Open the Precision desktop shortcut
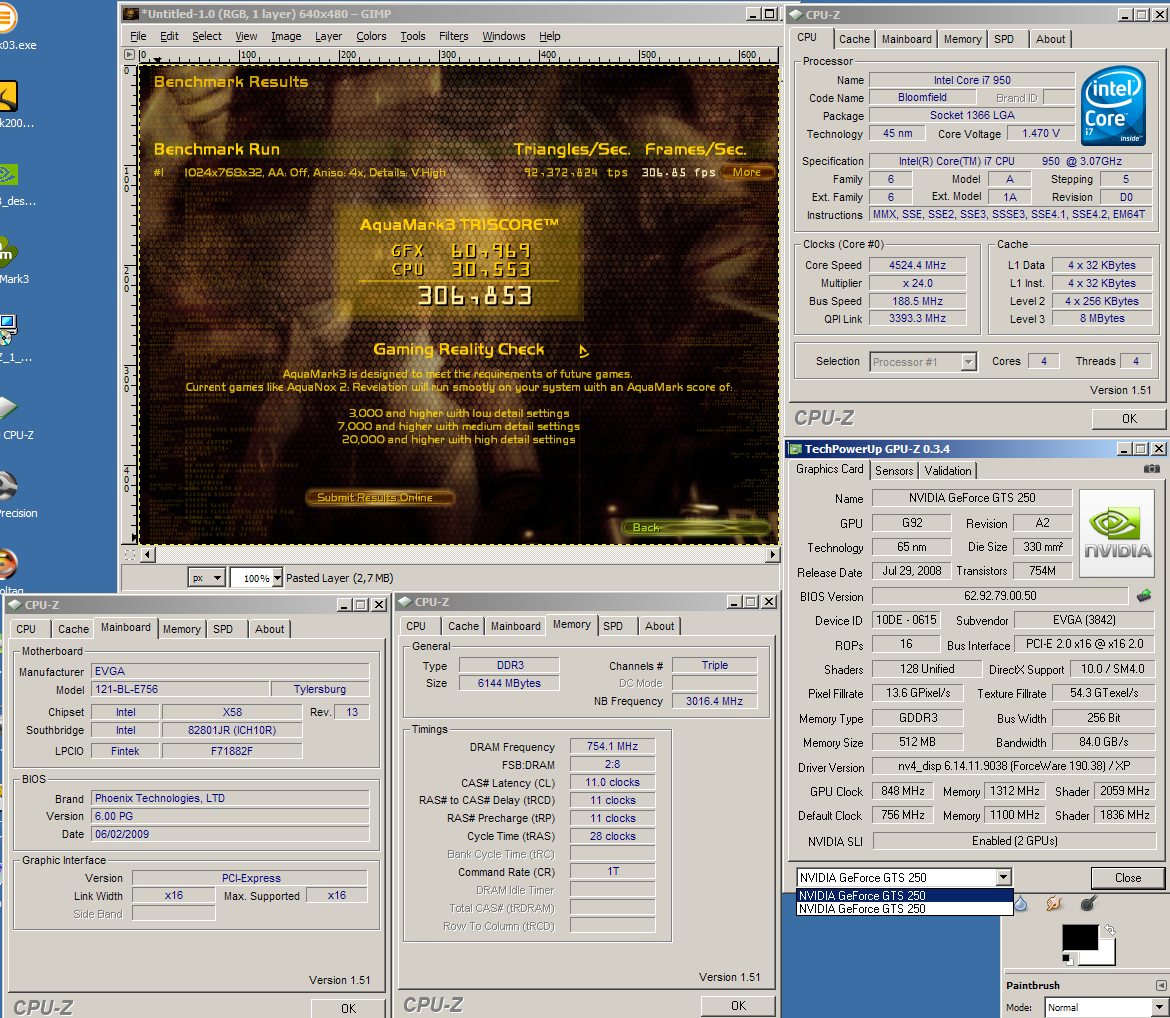1170x1018 pixels. 15,495
